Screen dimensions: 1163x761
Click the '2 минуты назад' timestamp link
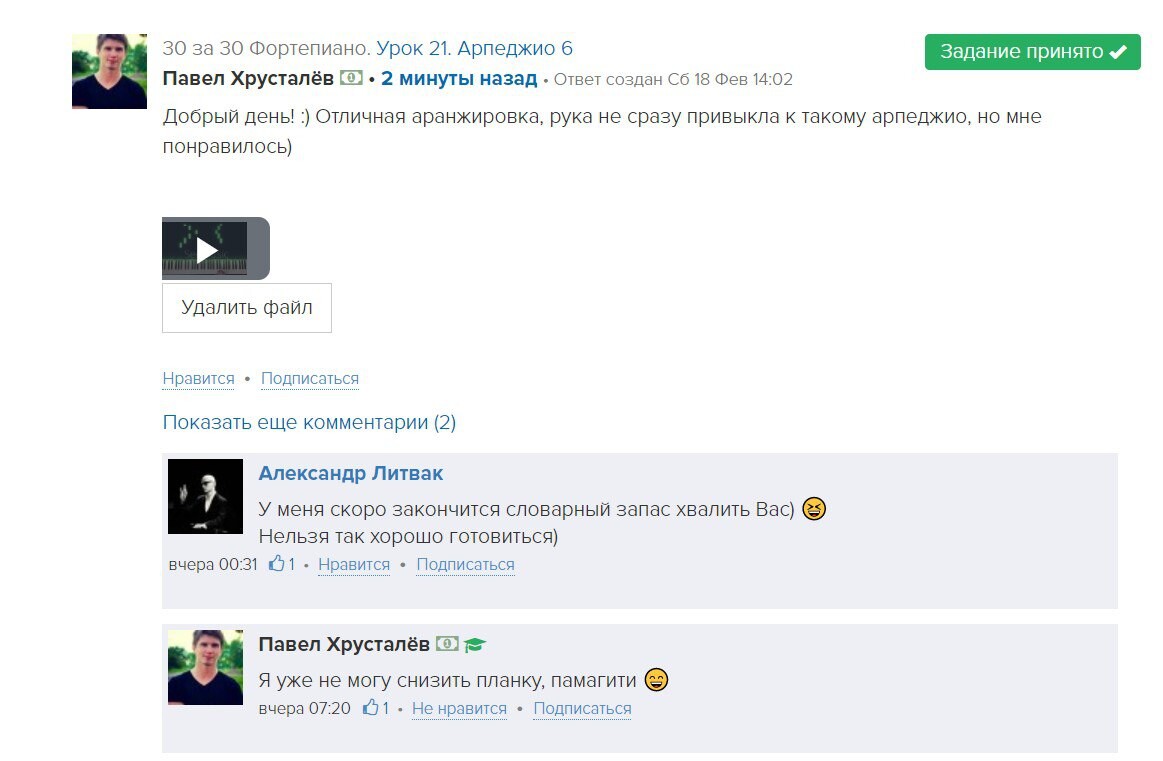tap(459, 79)
